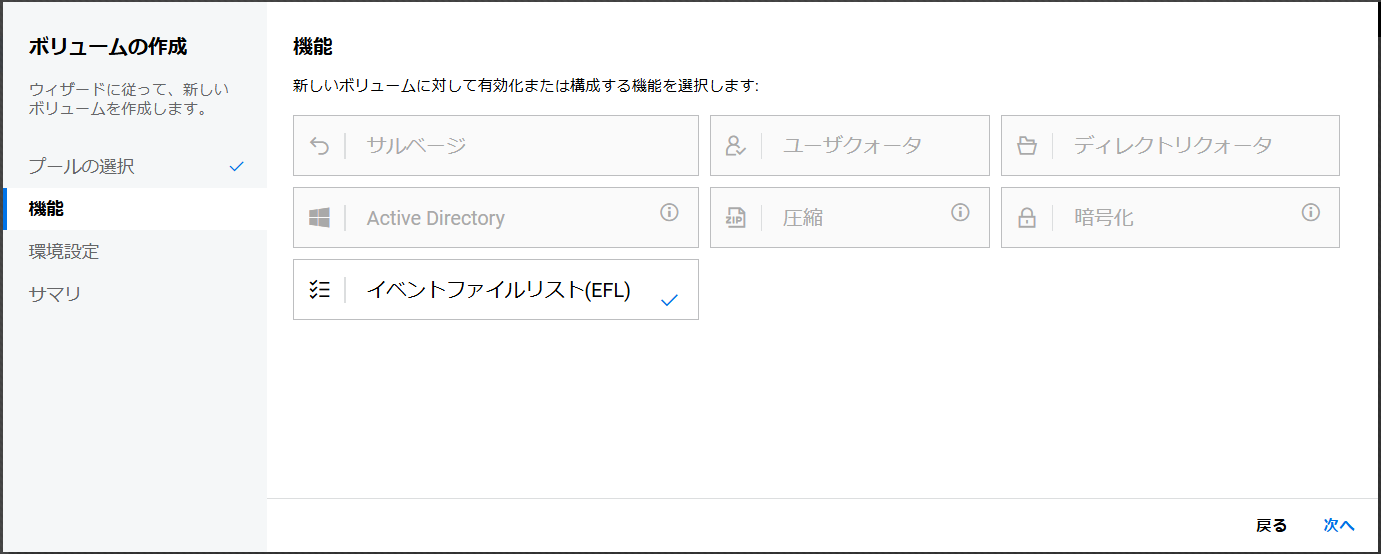Toggle the イベントファイルリスト(EFL) feature

[x=498, y=290]
